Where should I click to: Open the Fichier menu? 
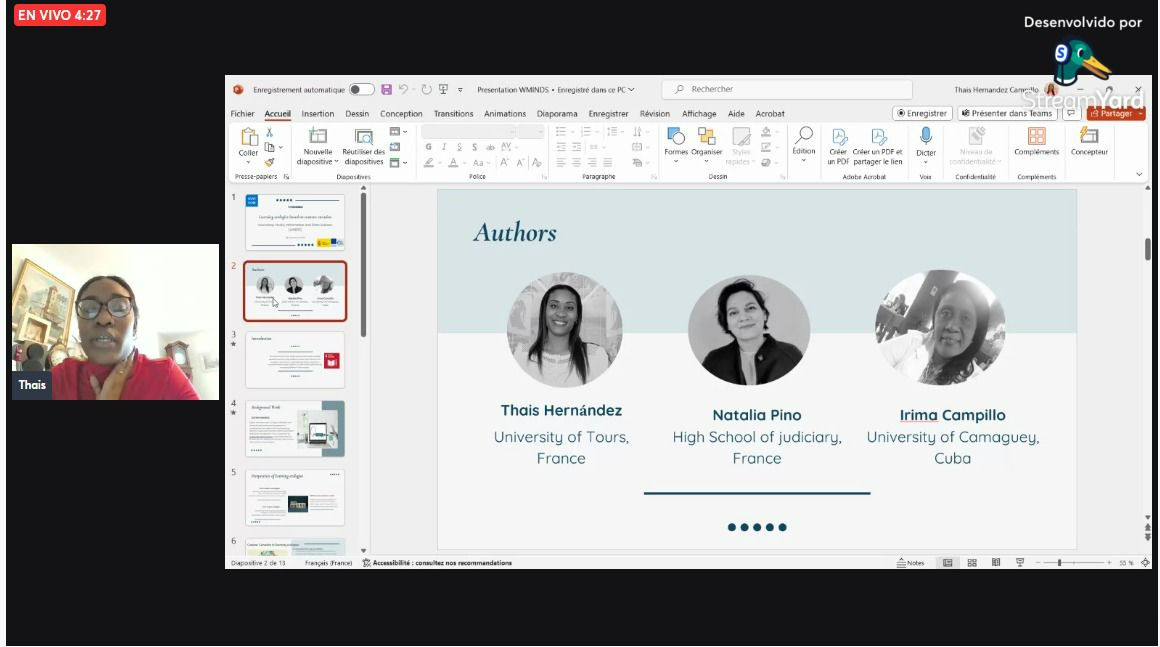click(242, 114)
